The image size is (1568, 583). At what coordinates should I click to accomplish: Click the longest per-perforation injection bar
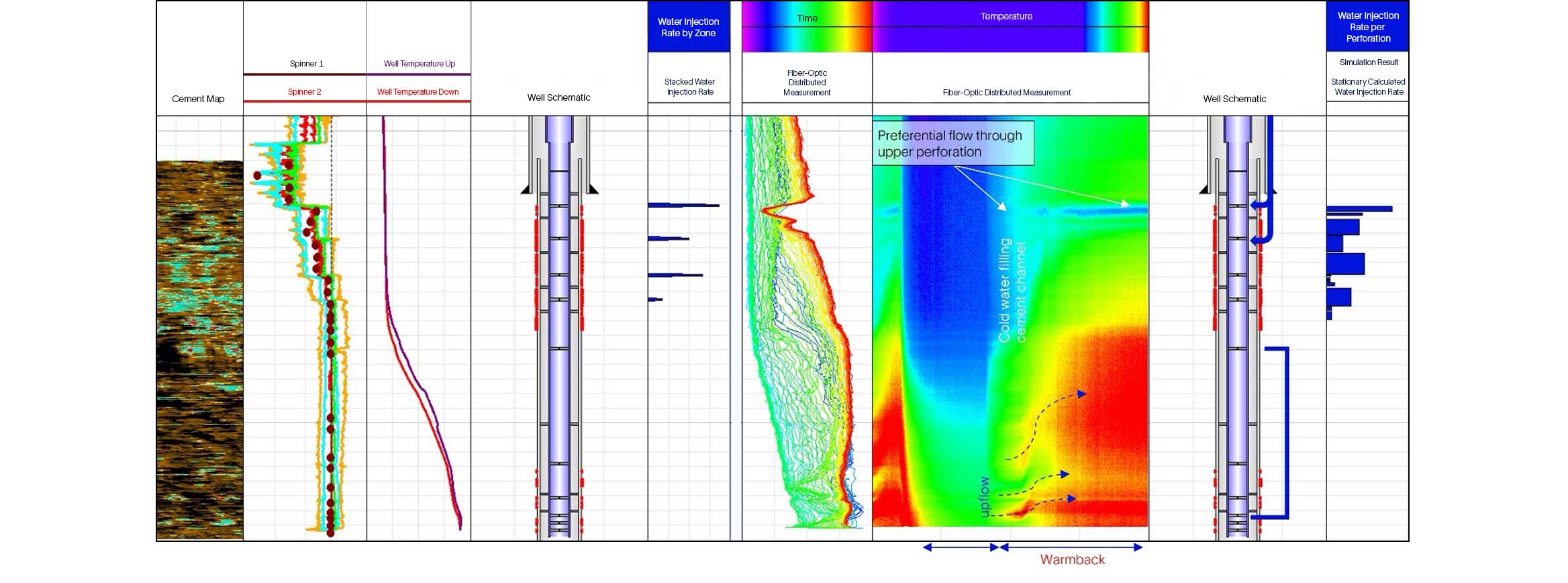[1360, 209]
